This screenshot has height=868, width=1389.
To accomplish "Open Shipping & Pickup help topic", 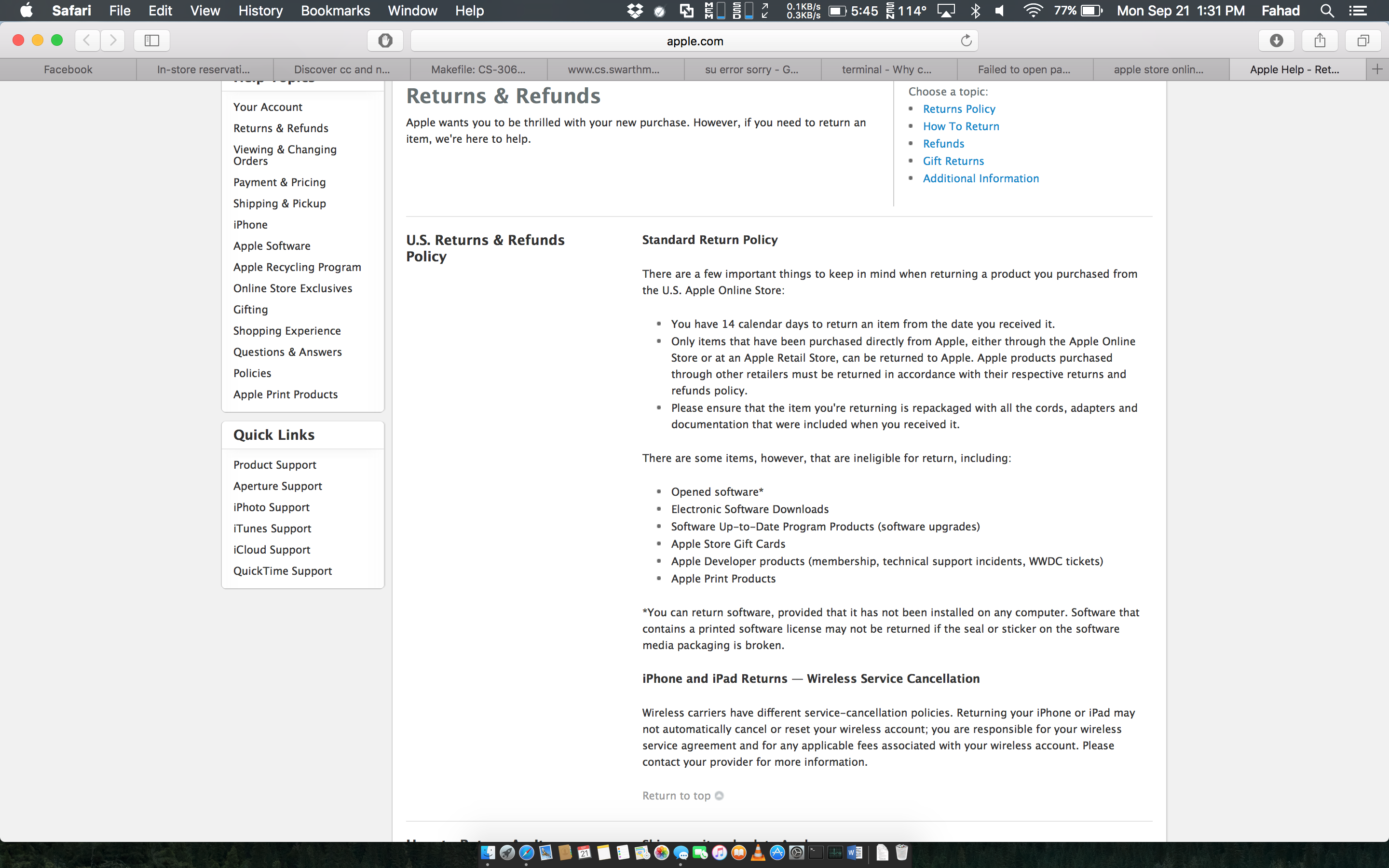I will tap(280, 203).
